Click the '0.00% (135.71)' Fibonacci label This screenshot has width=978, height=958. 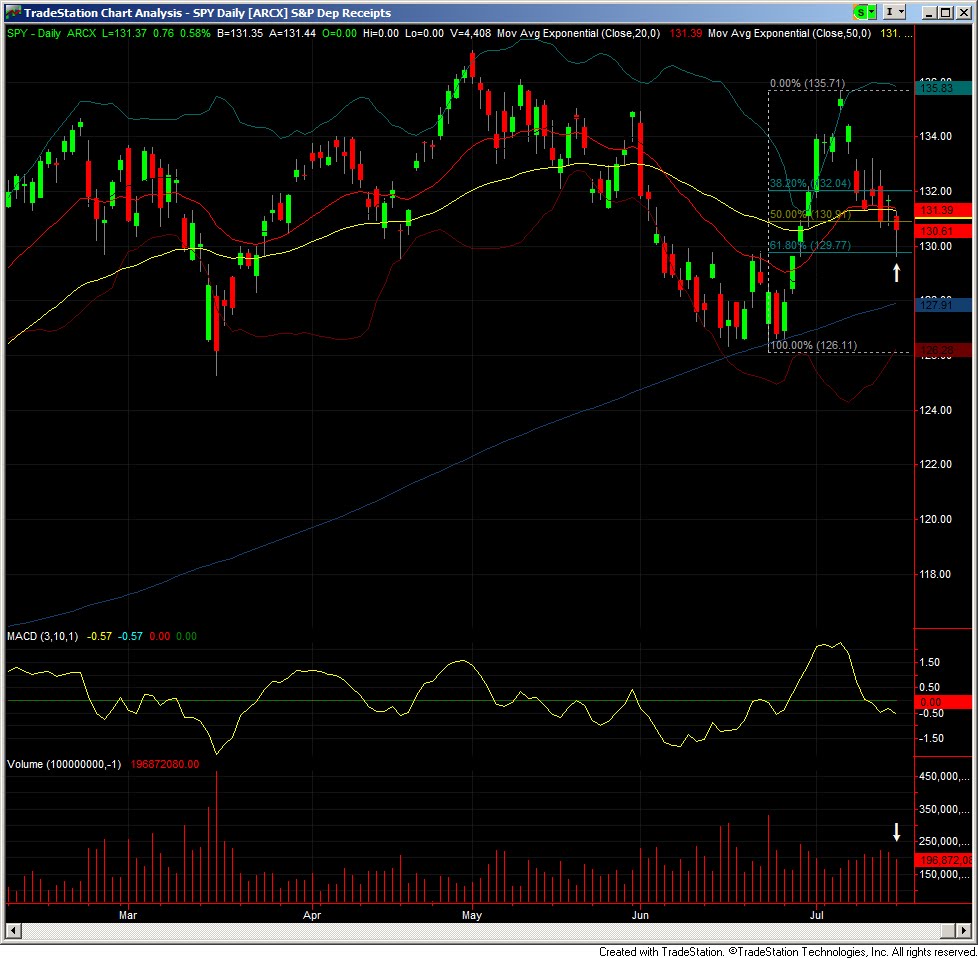tap(807, 83)
